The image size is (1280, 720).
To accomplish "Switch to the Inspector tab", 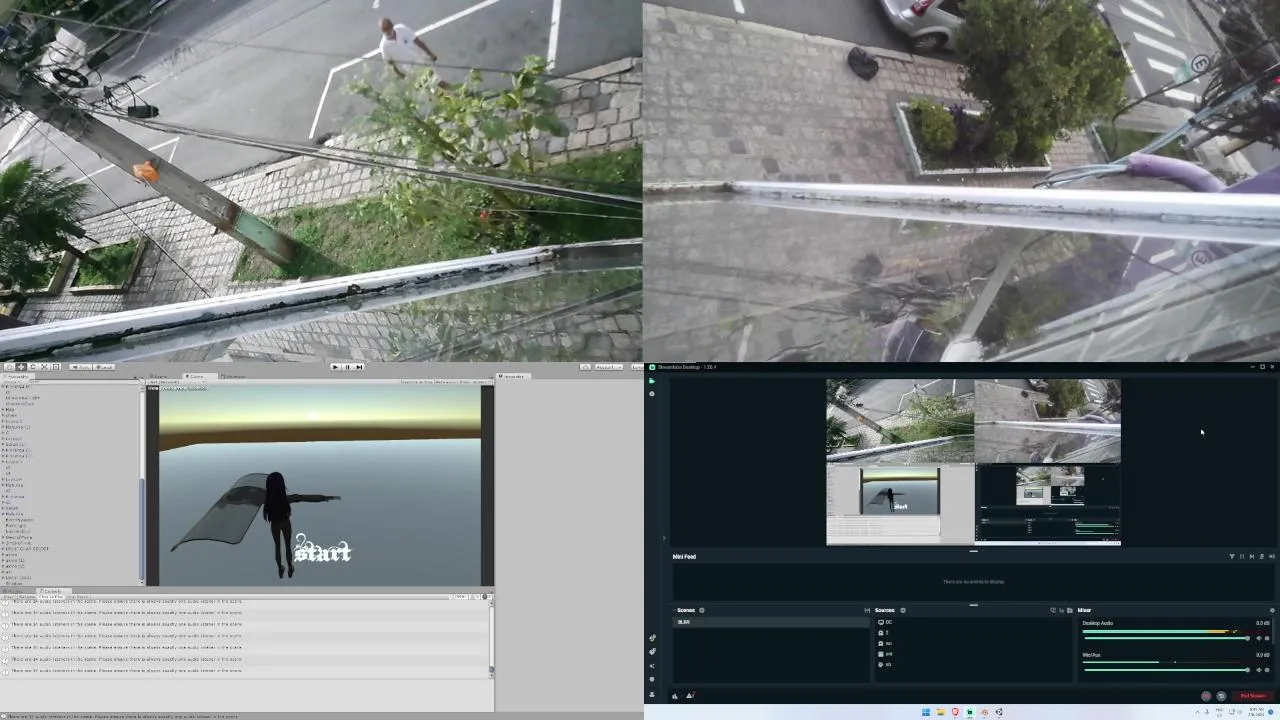I will 513,376.
